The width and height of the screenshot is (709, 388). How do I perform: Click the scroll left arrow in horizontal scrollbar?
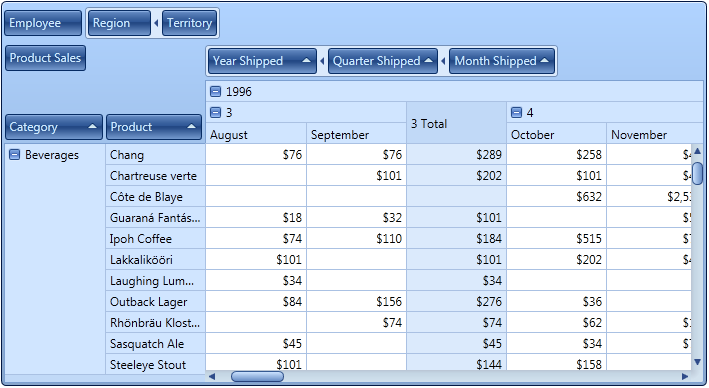pos(212,376)
